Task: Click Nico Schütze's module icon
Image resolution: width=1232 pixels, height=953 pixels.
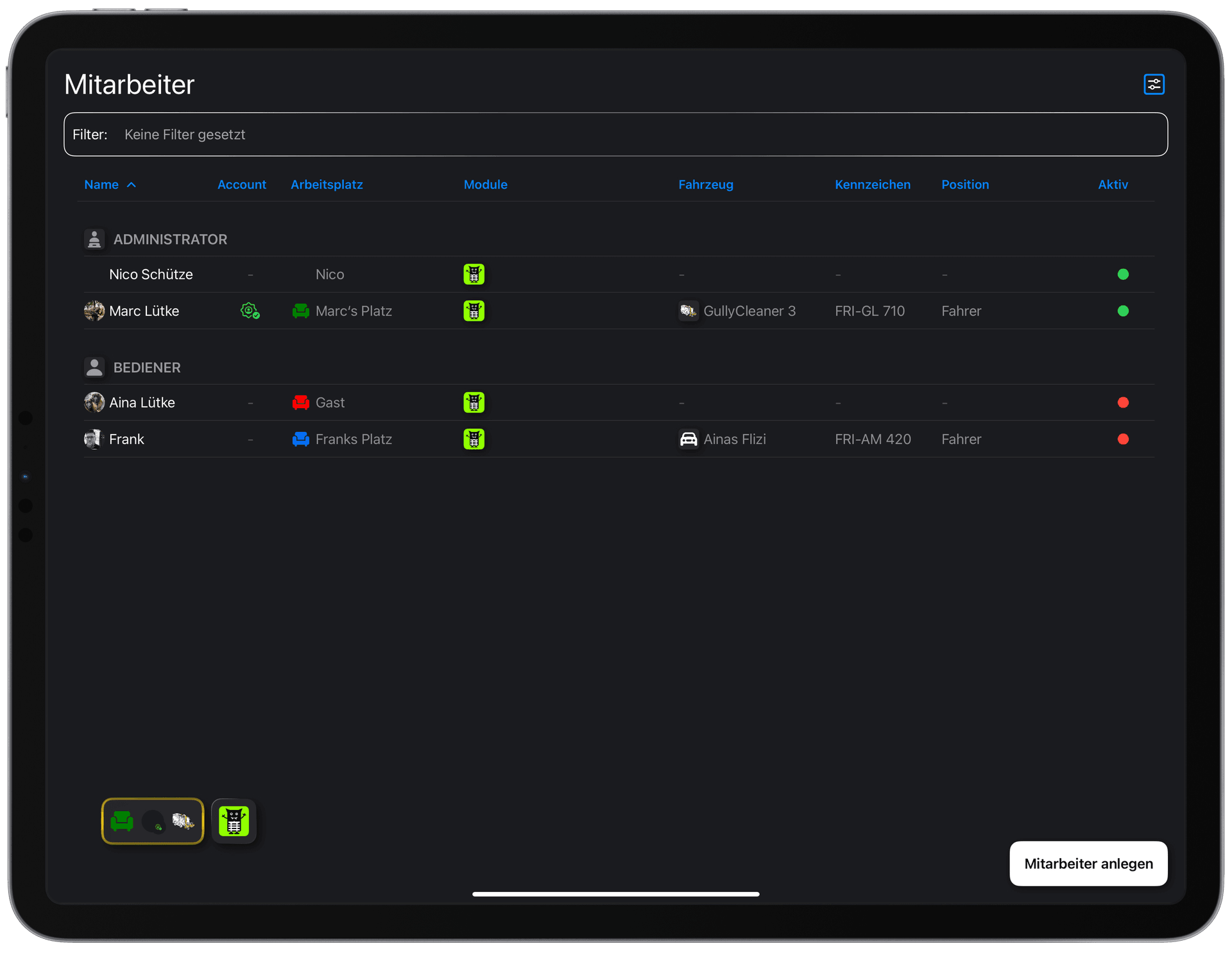Action: (474, 274)
